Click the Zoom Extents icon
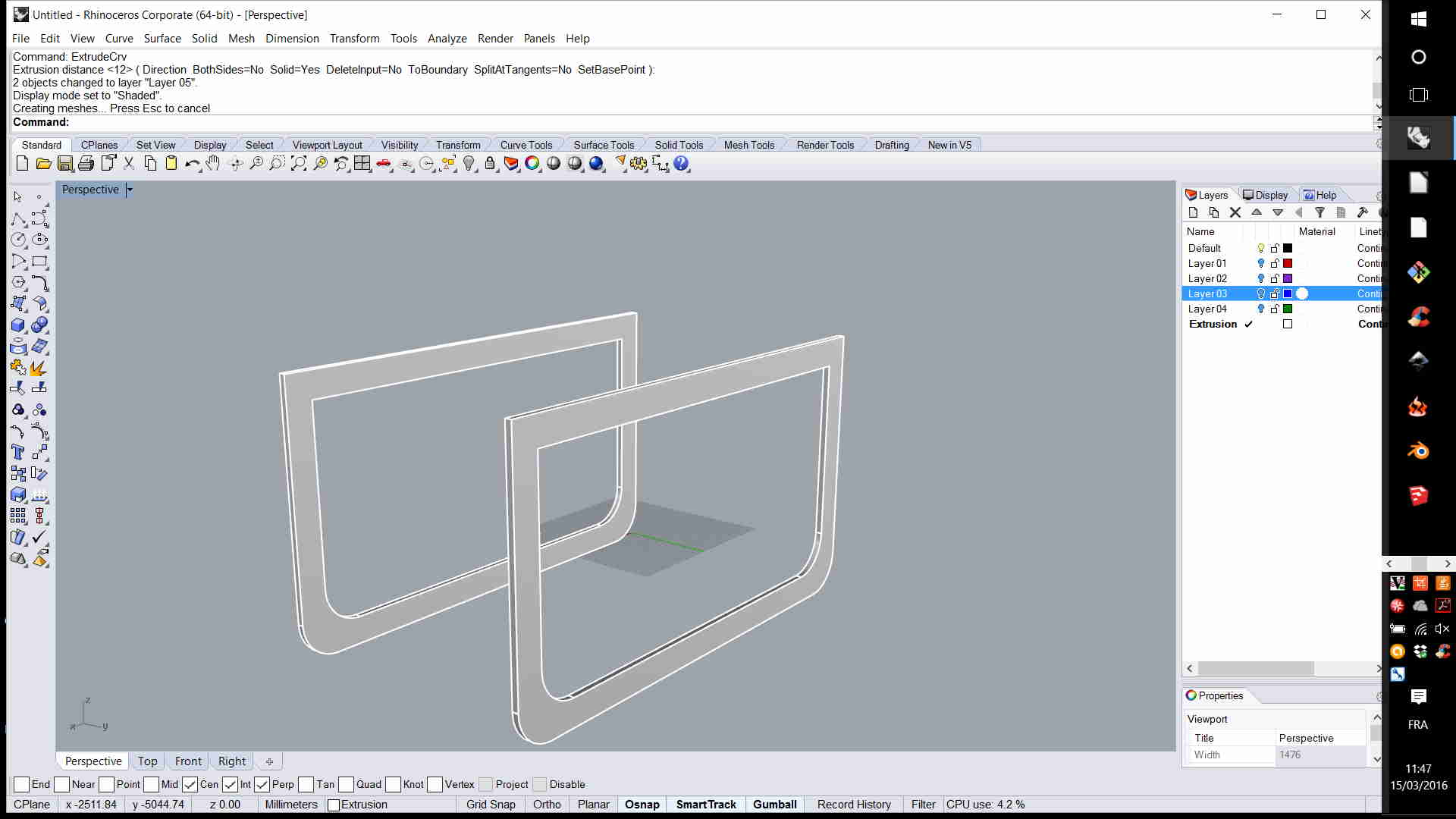1456x819 pixels. tap(299, 164)
